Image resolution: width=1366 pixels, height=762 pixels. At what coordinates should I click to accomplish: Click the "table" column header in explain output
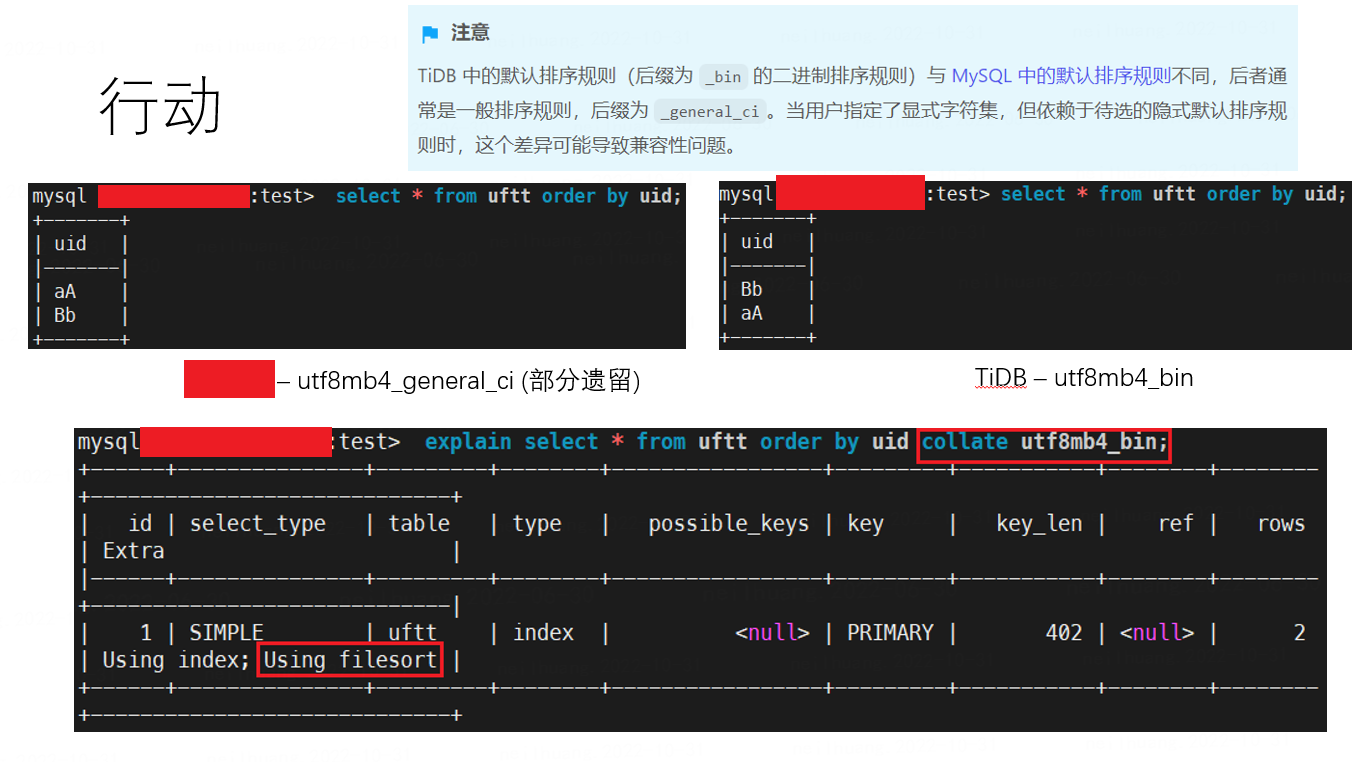click(419, 524)
